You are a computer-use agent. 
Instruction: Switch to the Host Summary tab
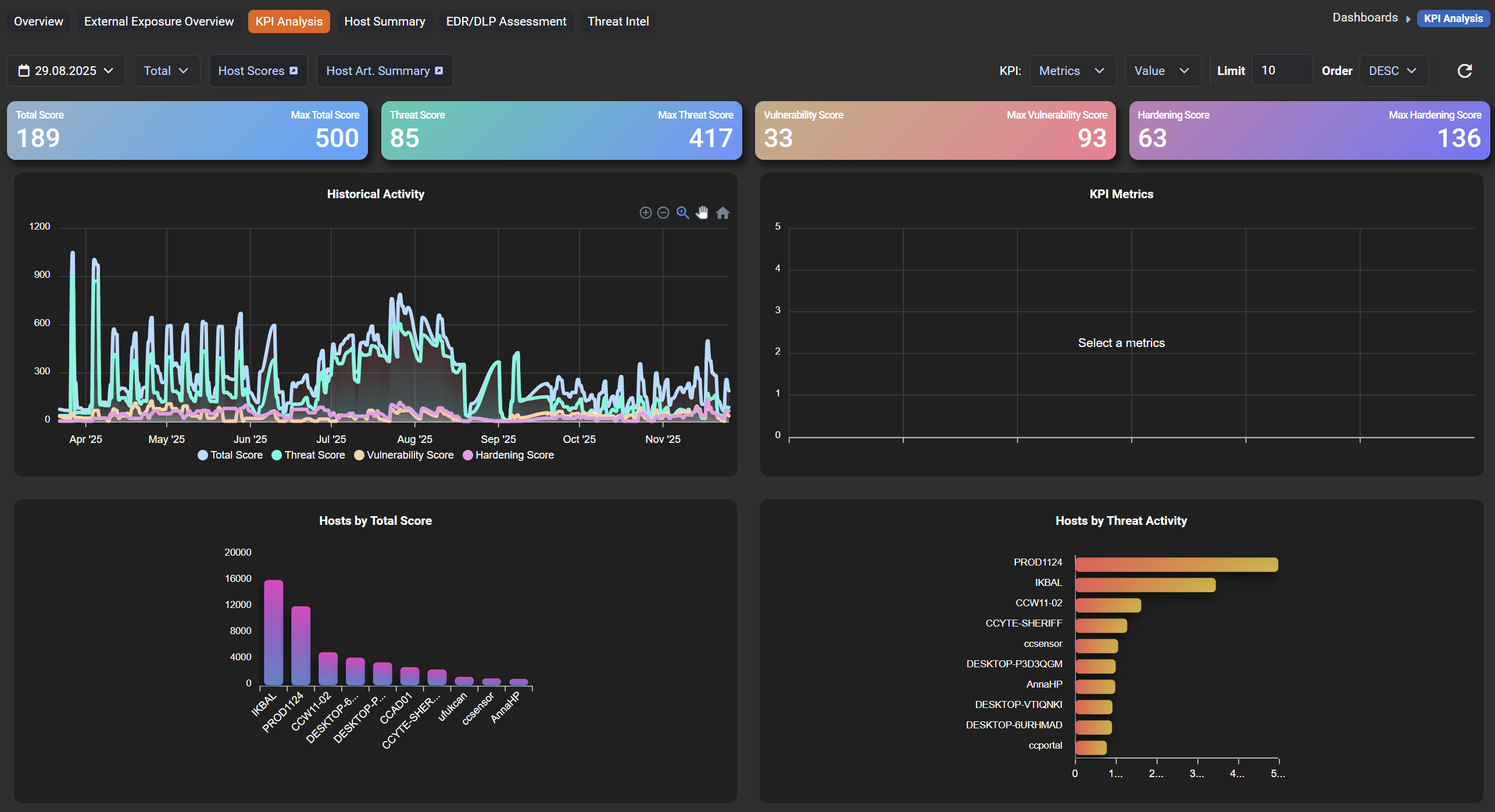click(x=384, y=22)
